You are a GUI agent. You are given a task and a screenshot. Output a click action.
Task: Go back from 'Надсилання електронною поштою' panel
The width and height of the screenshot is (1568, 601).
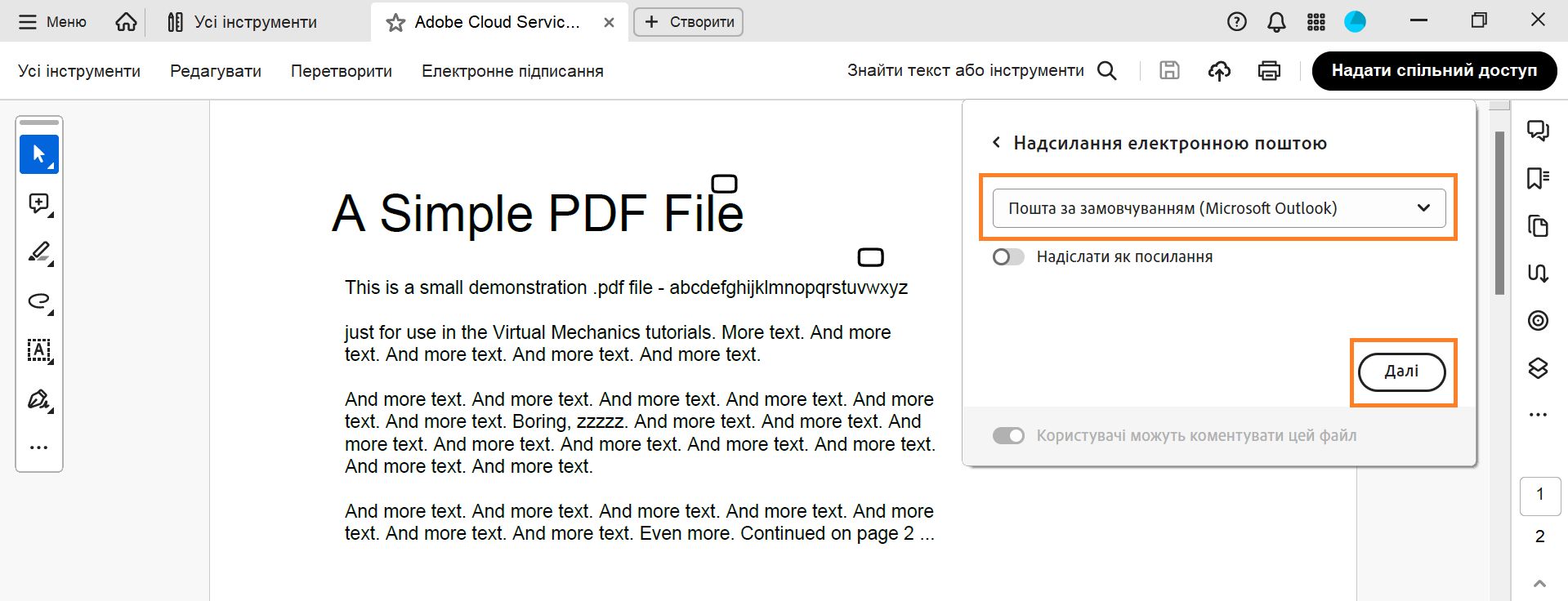click(996, 143)
